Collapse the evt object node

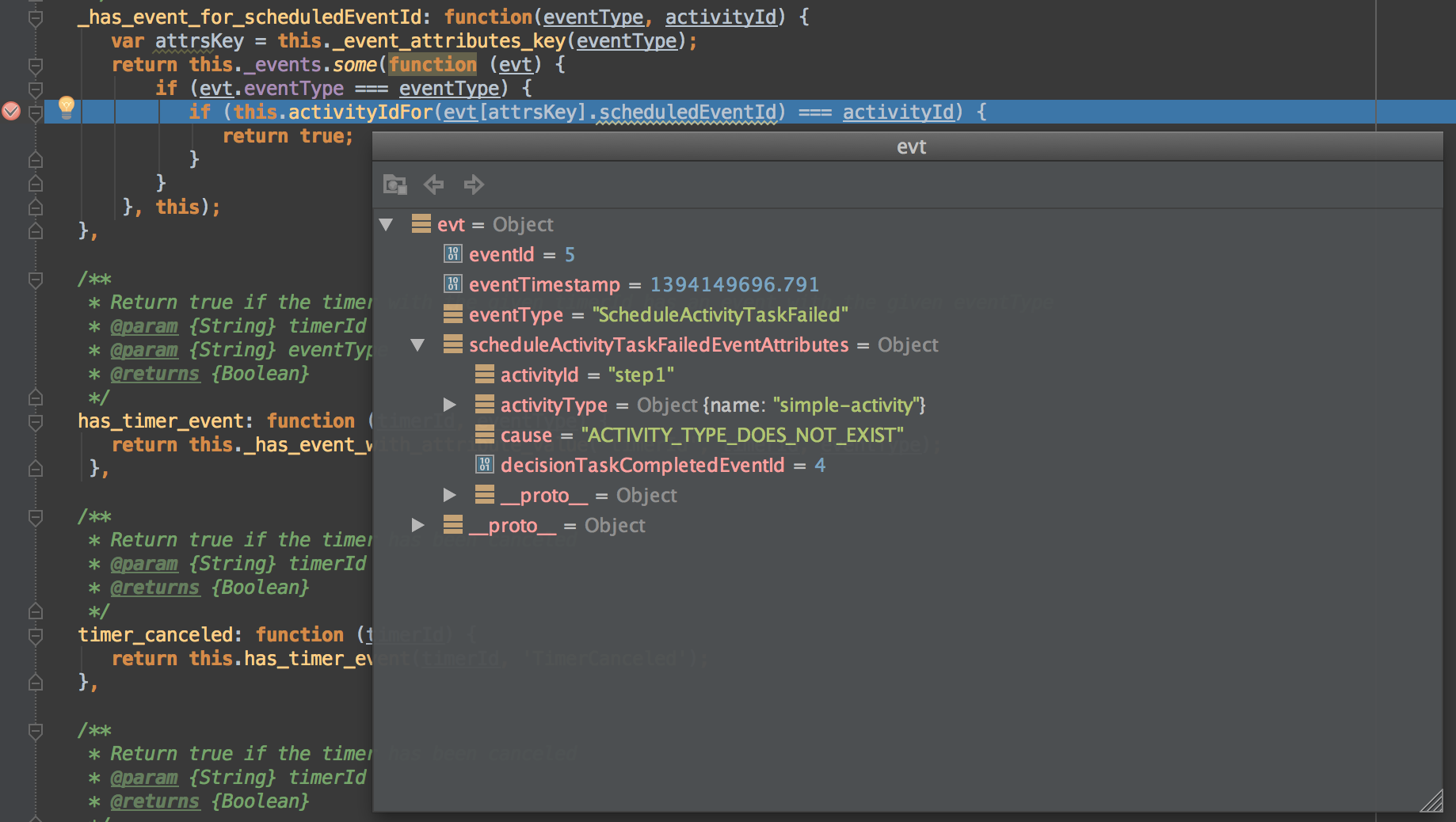(x=386, y=225)
